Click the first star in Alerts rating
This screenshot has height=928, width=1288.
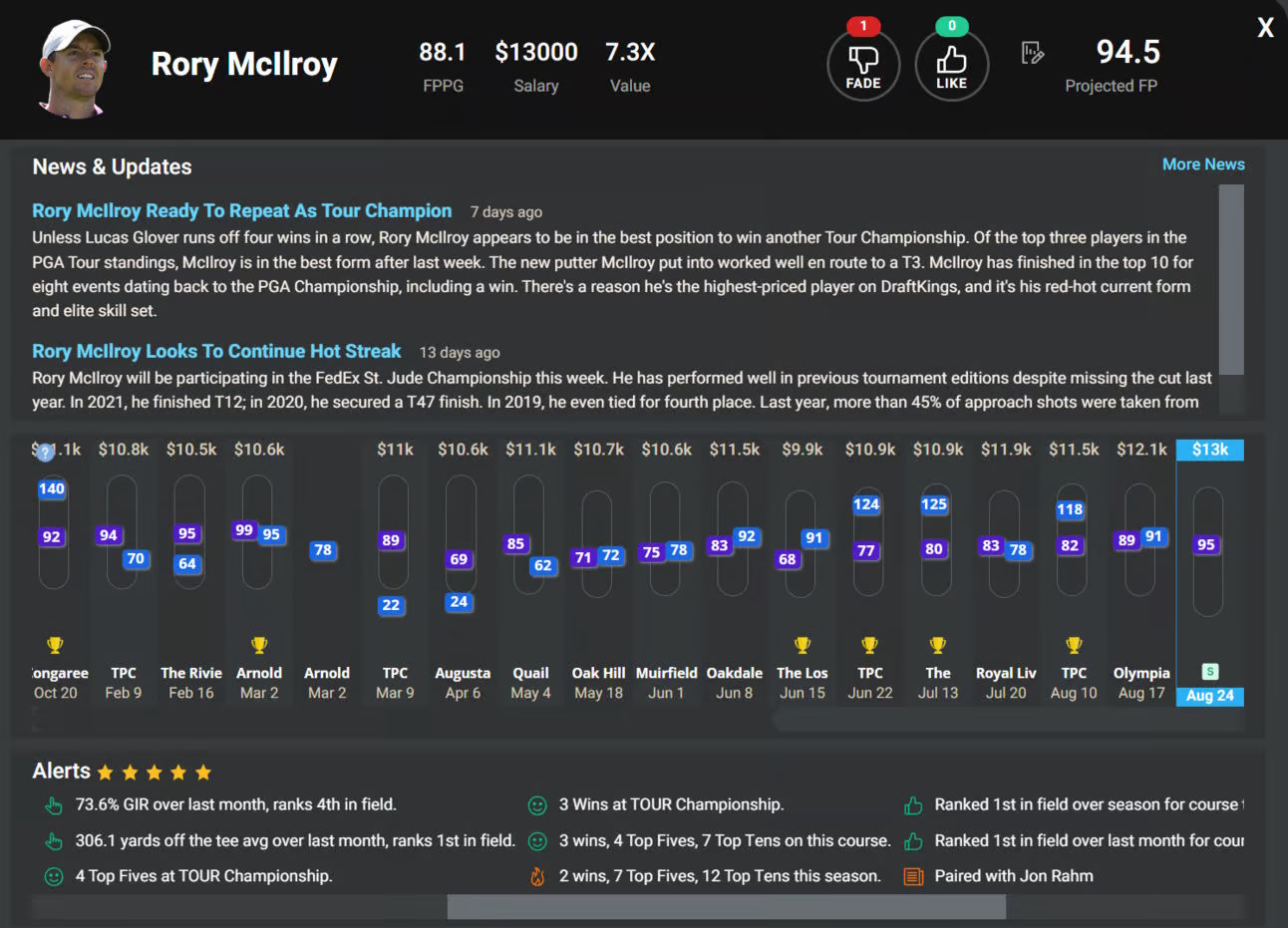(106, 773)
